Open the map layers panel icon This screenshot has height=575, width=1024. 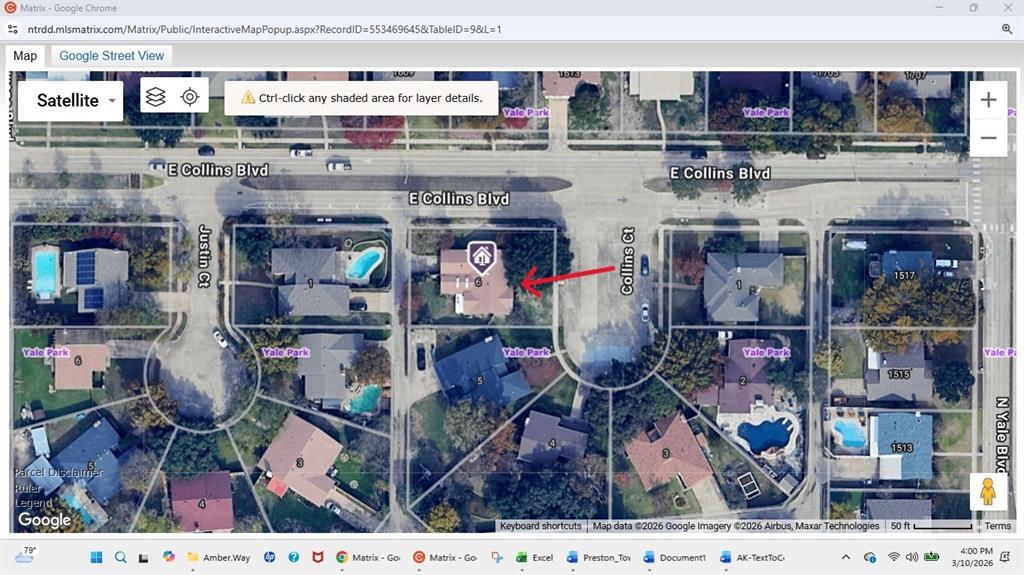pos(155,97)
